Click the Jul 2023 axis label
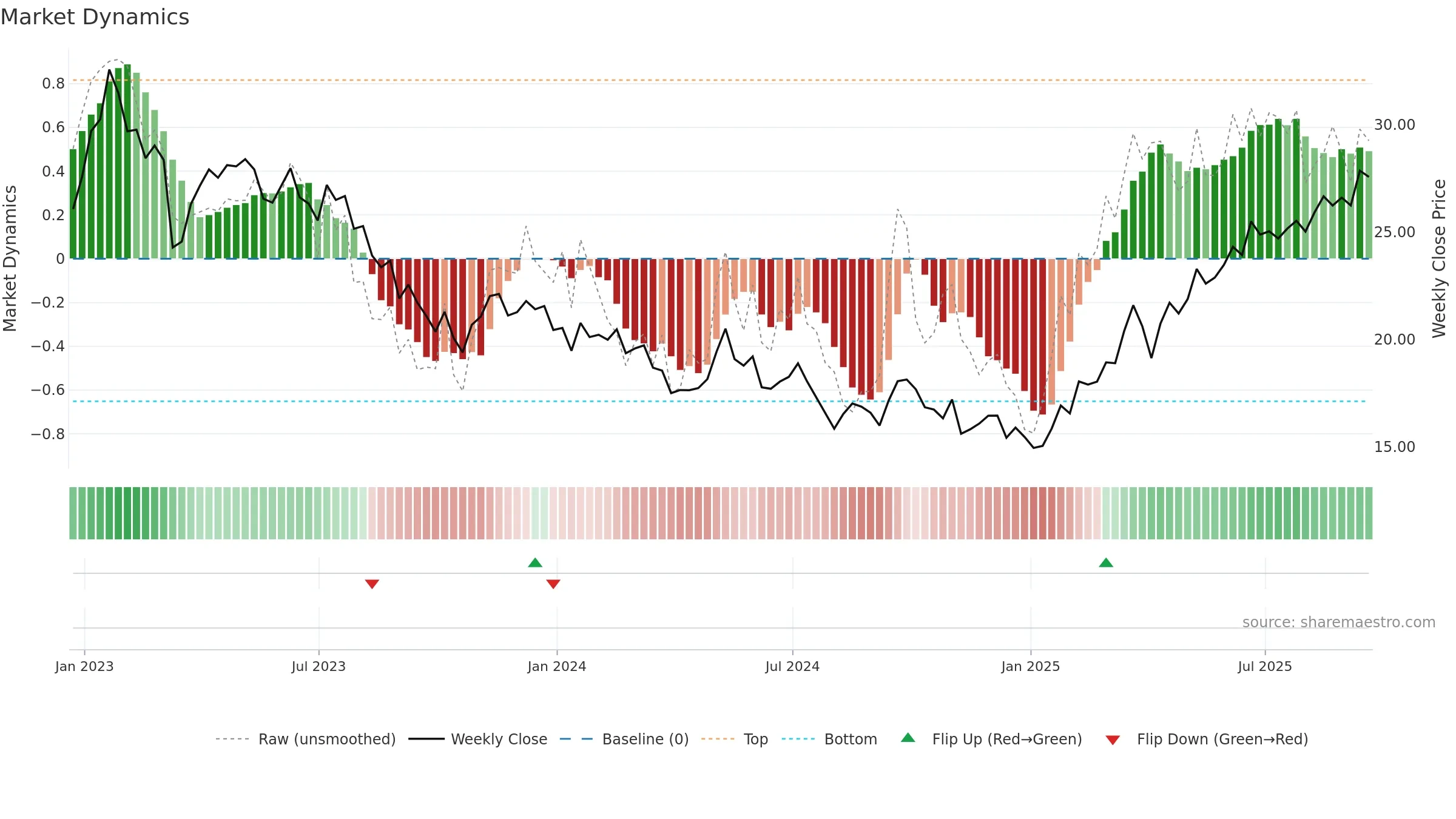 318,666
